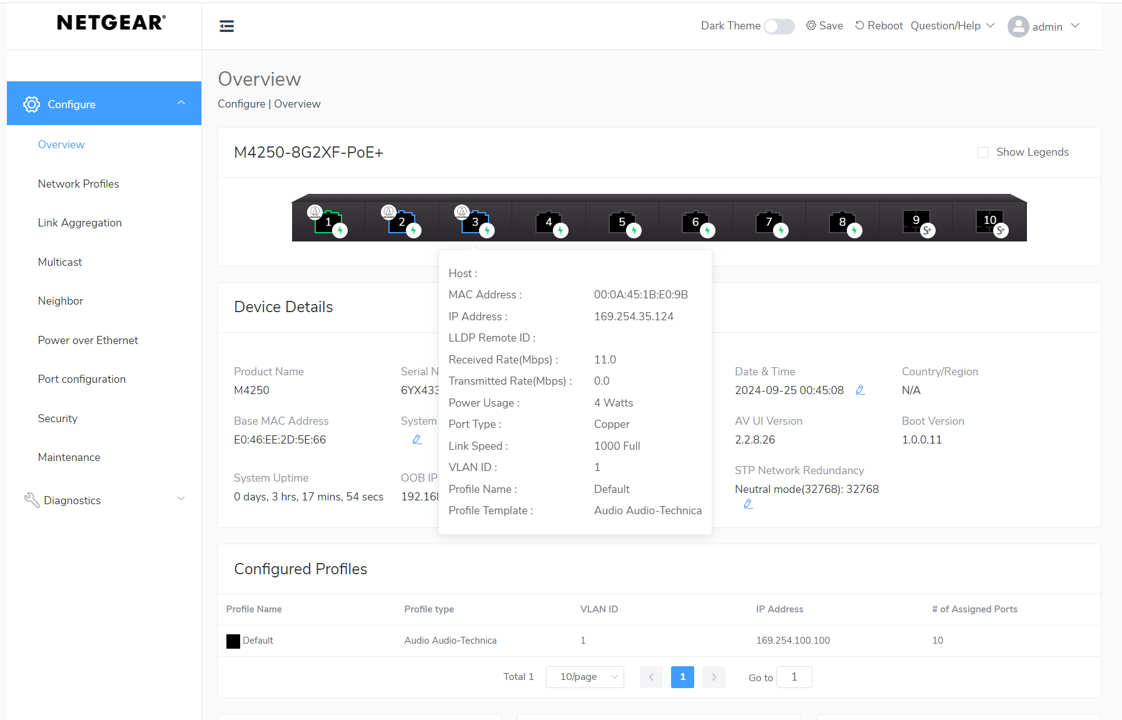Open the 10/page rows dropdown
1122x720 pixels.
[585, 677]
